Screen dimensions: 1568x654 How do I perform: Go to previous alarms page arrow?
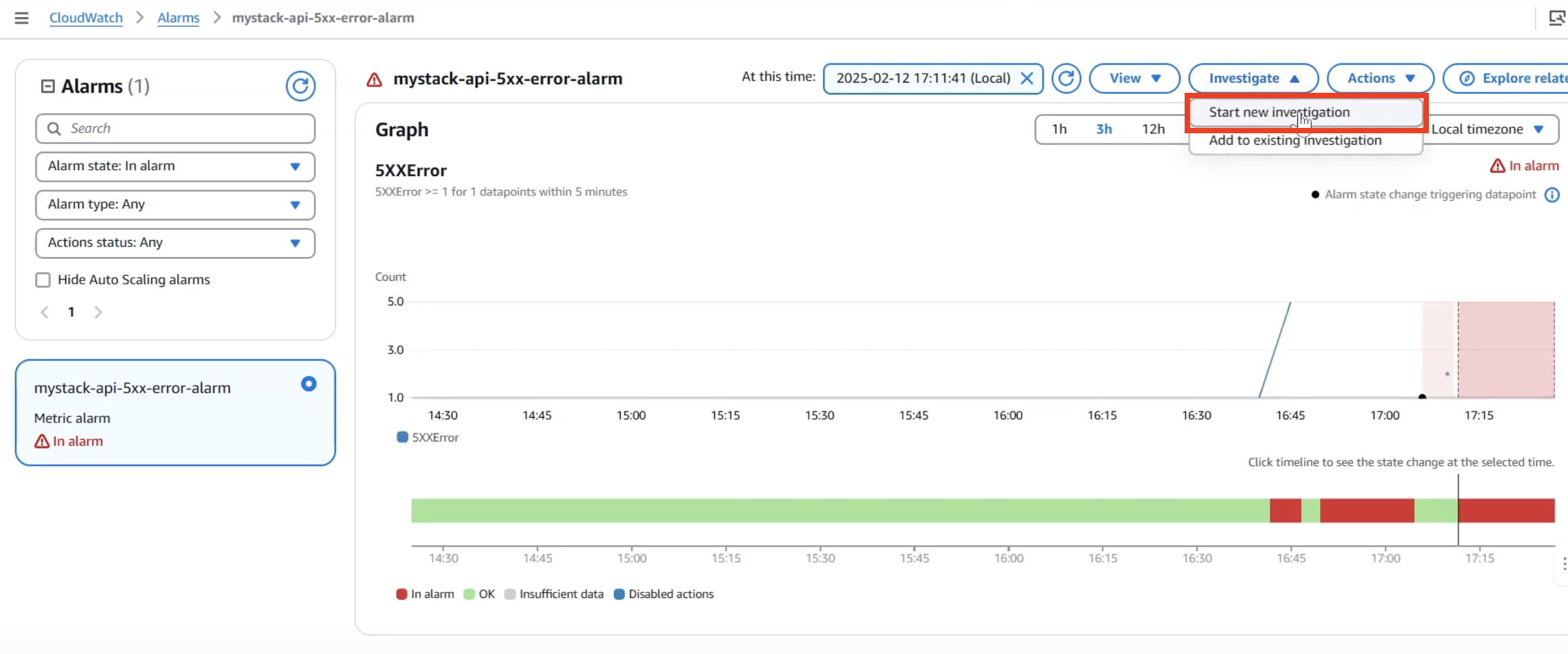[x=44, y=312]
